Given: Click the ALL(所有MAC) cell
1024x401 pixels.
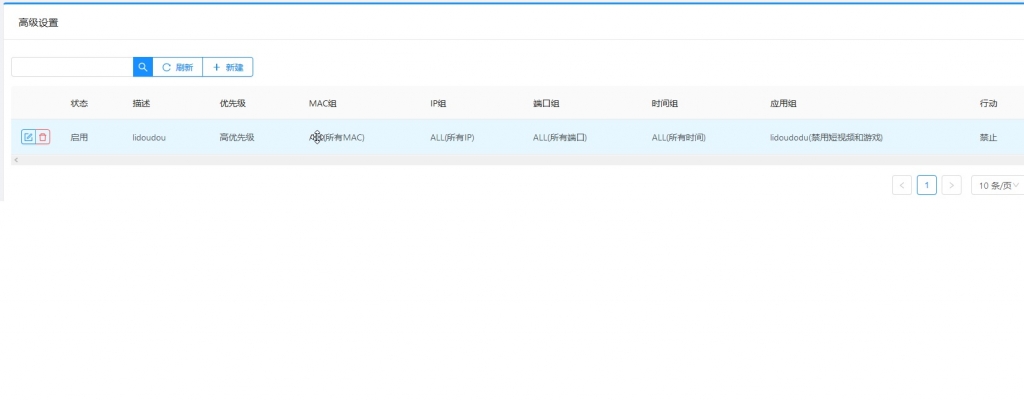Looking at the screenshot, I should (337, 138).
